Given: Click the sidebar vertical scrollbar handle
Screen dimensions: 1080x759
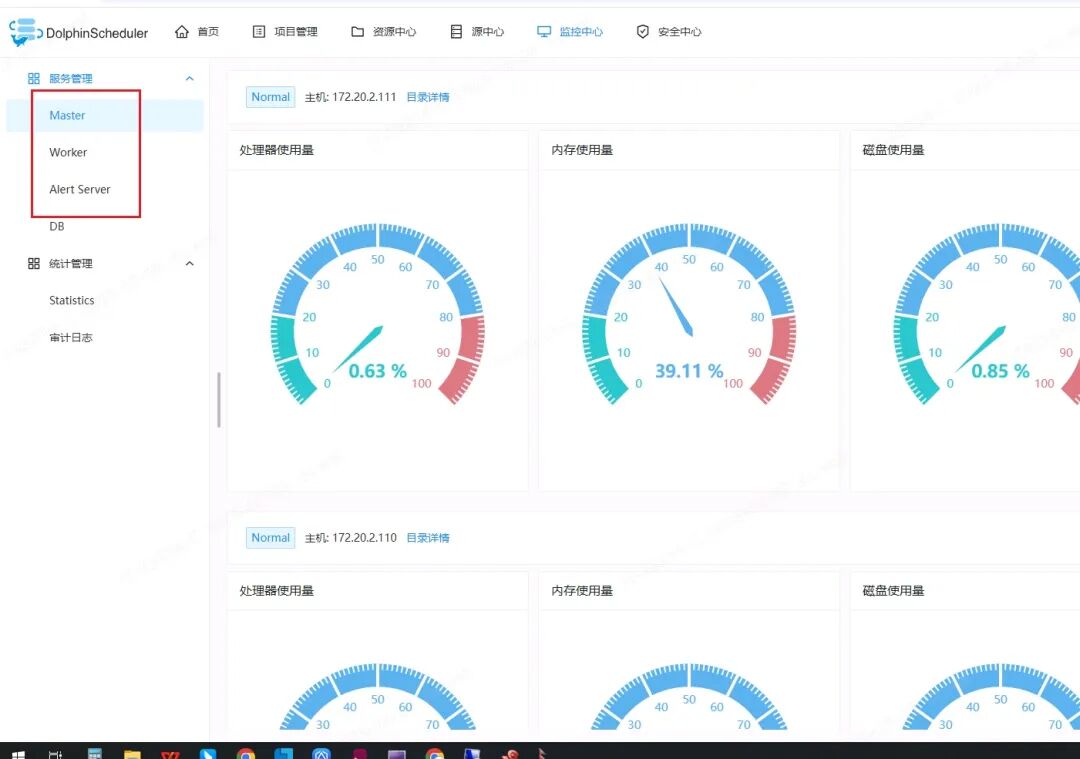Looking at the screenshot, I should pyautogui.click(x=219, y=399).
